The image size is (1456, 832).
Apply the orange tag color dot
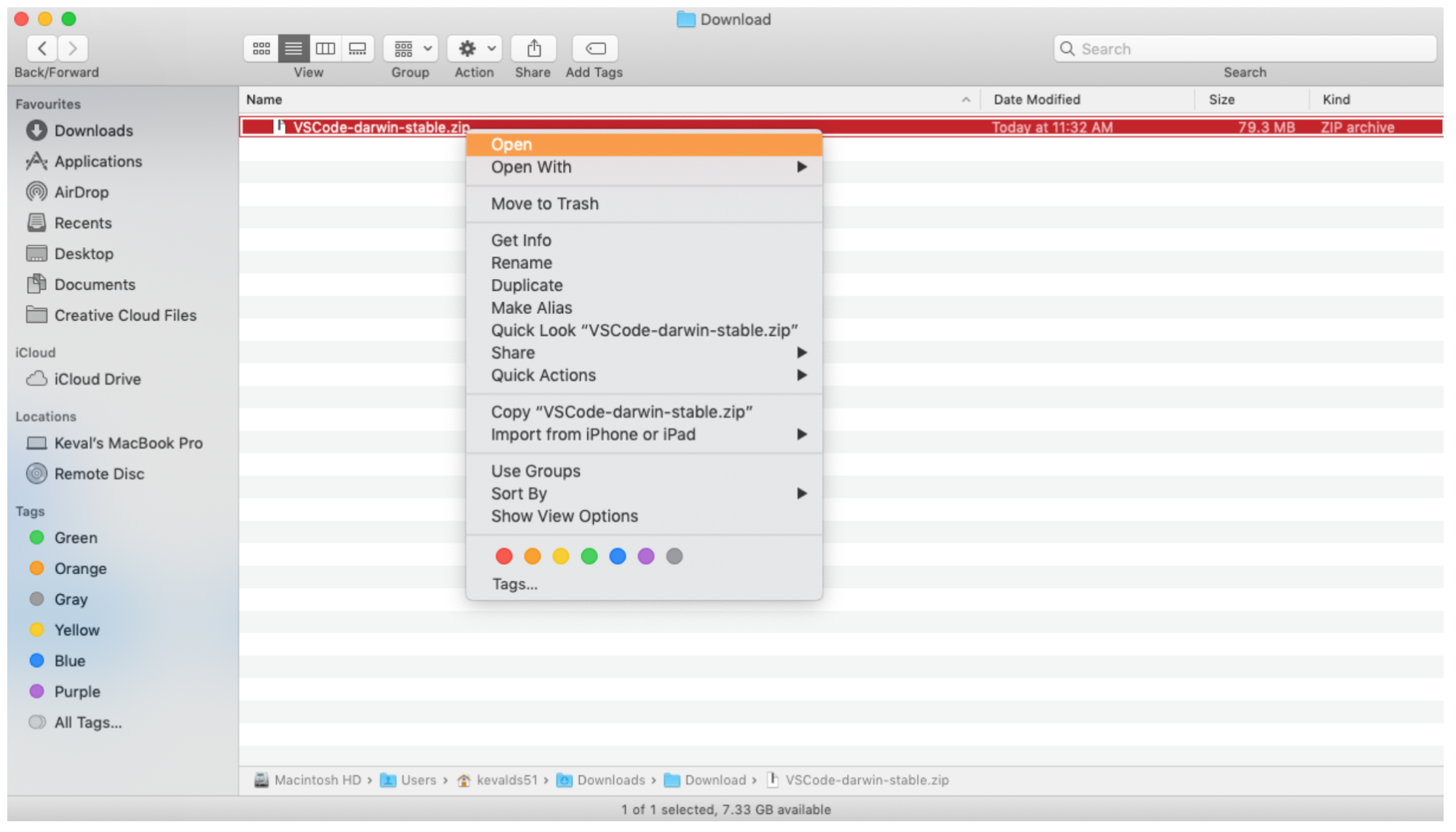[532, 557]
